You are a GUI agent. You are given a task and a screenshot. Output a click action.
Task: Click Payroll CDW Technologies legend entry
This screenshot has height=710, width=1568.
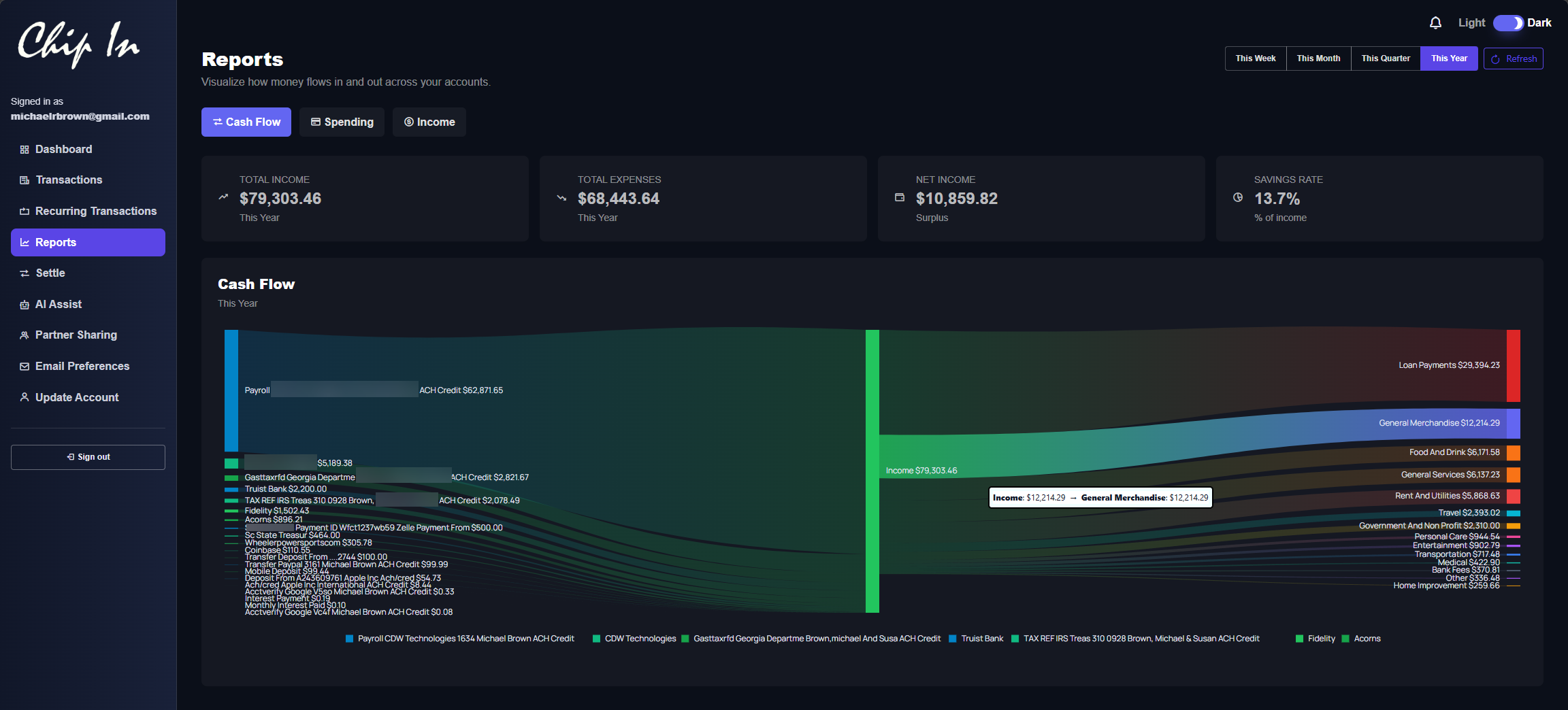tap(460, 639)
